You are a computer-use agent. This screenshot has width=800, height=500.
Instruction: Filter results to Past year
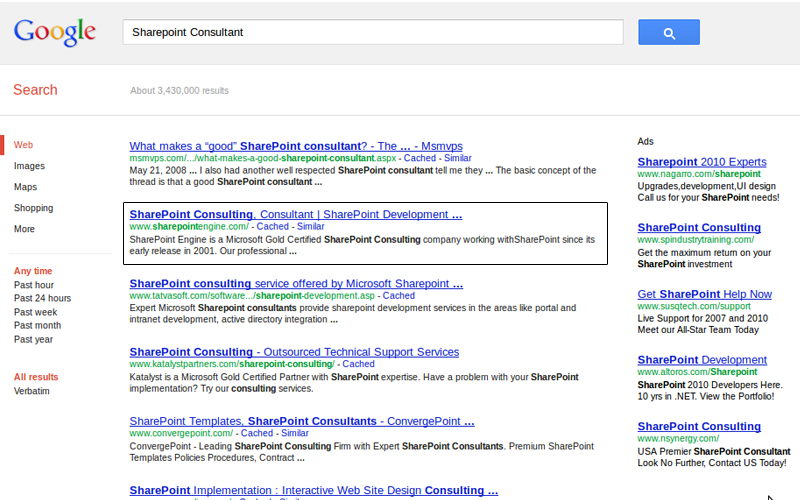(x=33, y=339)
